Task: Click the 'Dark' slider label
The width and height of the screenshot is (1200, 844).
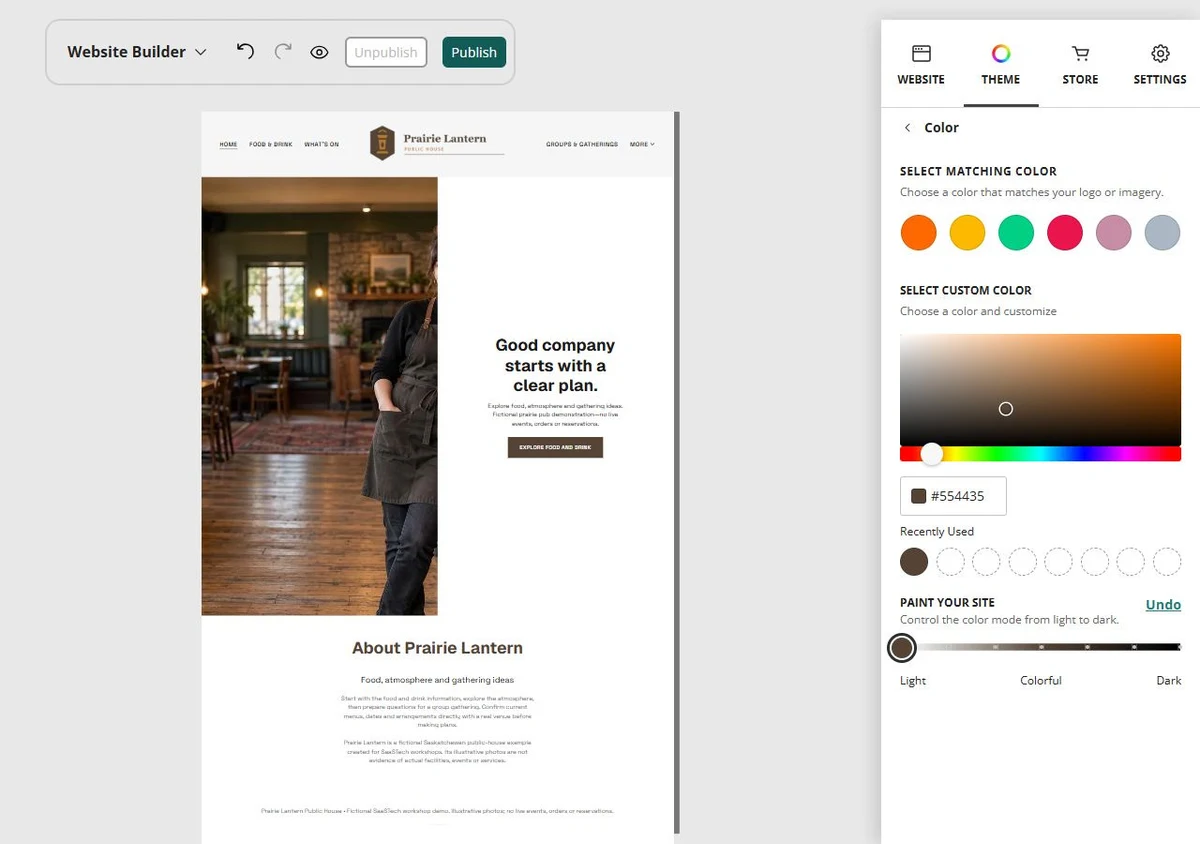Action: [1169, 681]
